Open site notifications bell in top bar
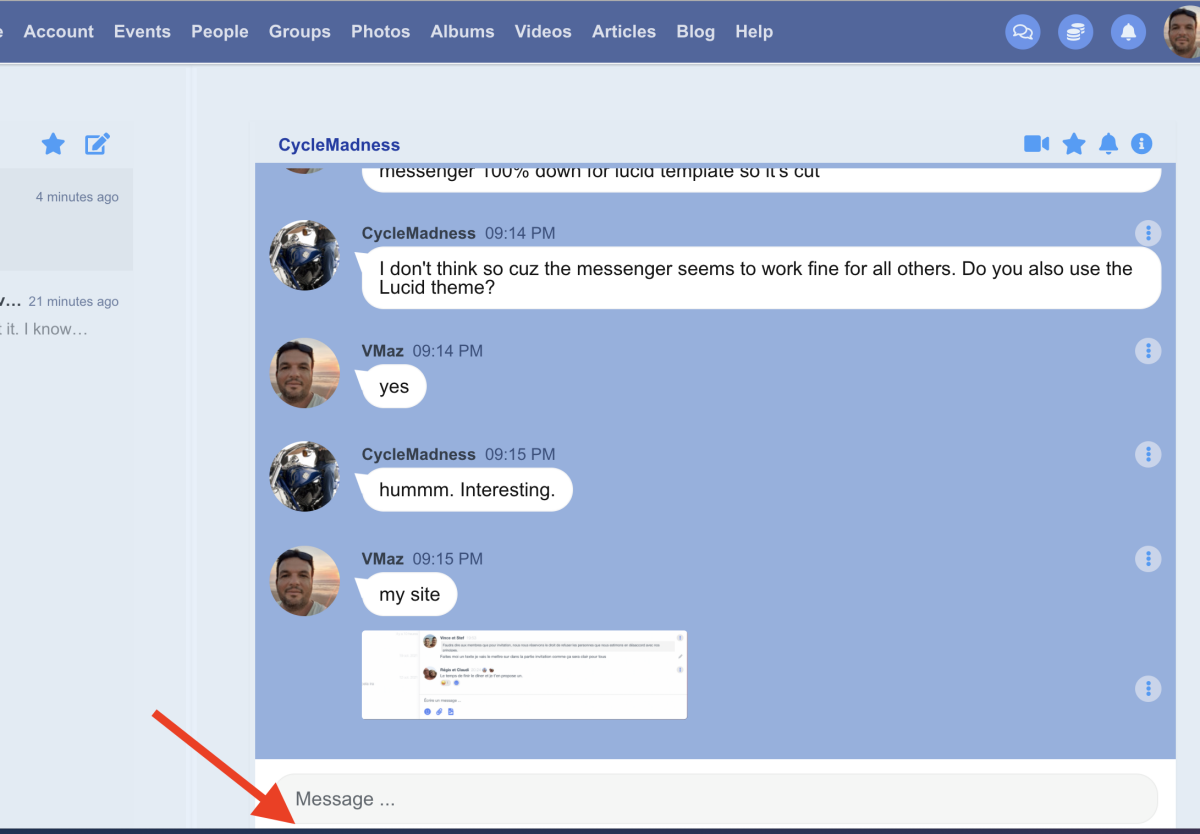 1128,32
